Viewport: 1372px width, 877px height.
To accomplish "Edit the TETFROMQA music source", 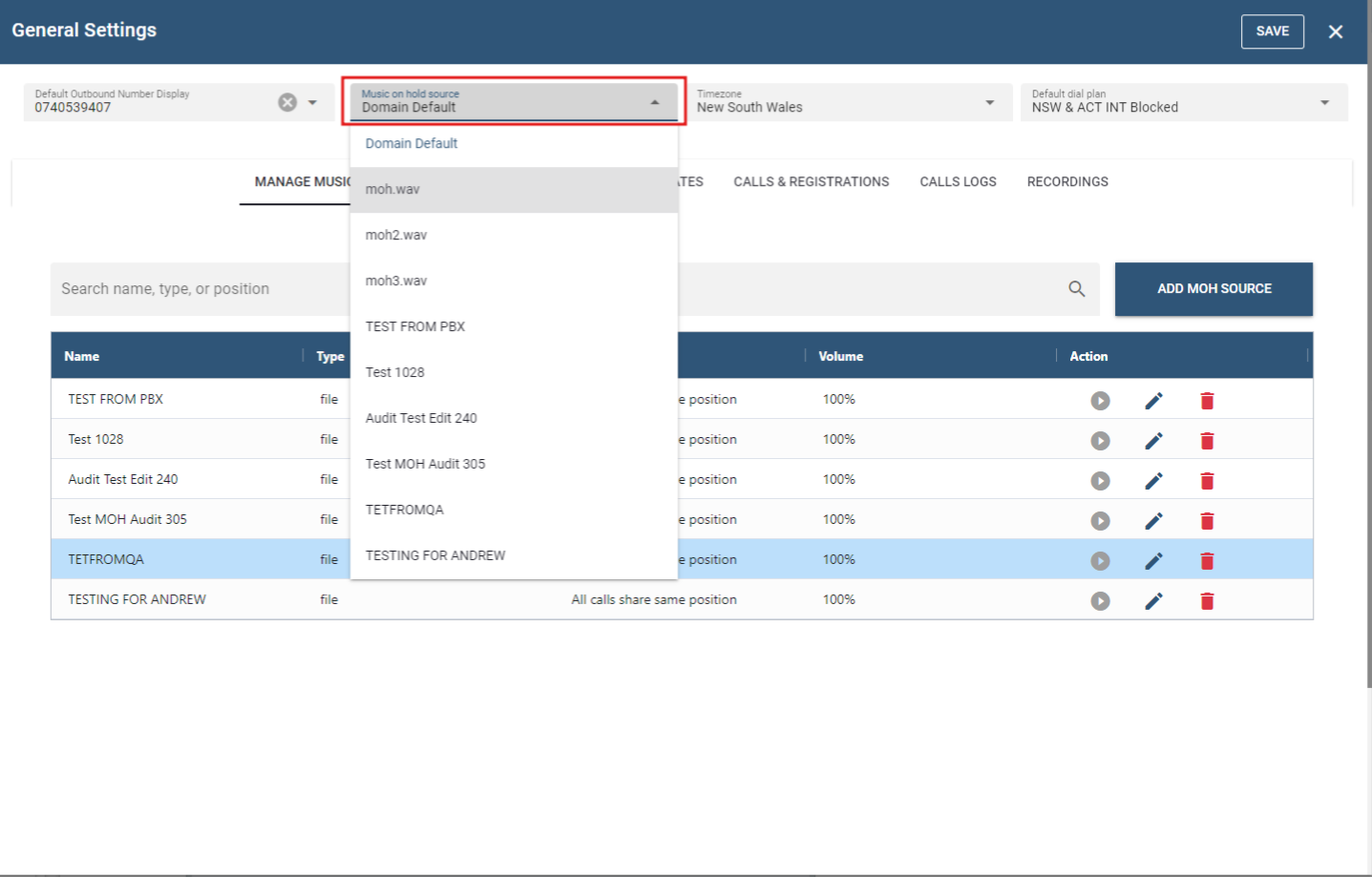I will point(1153,561).
